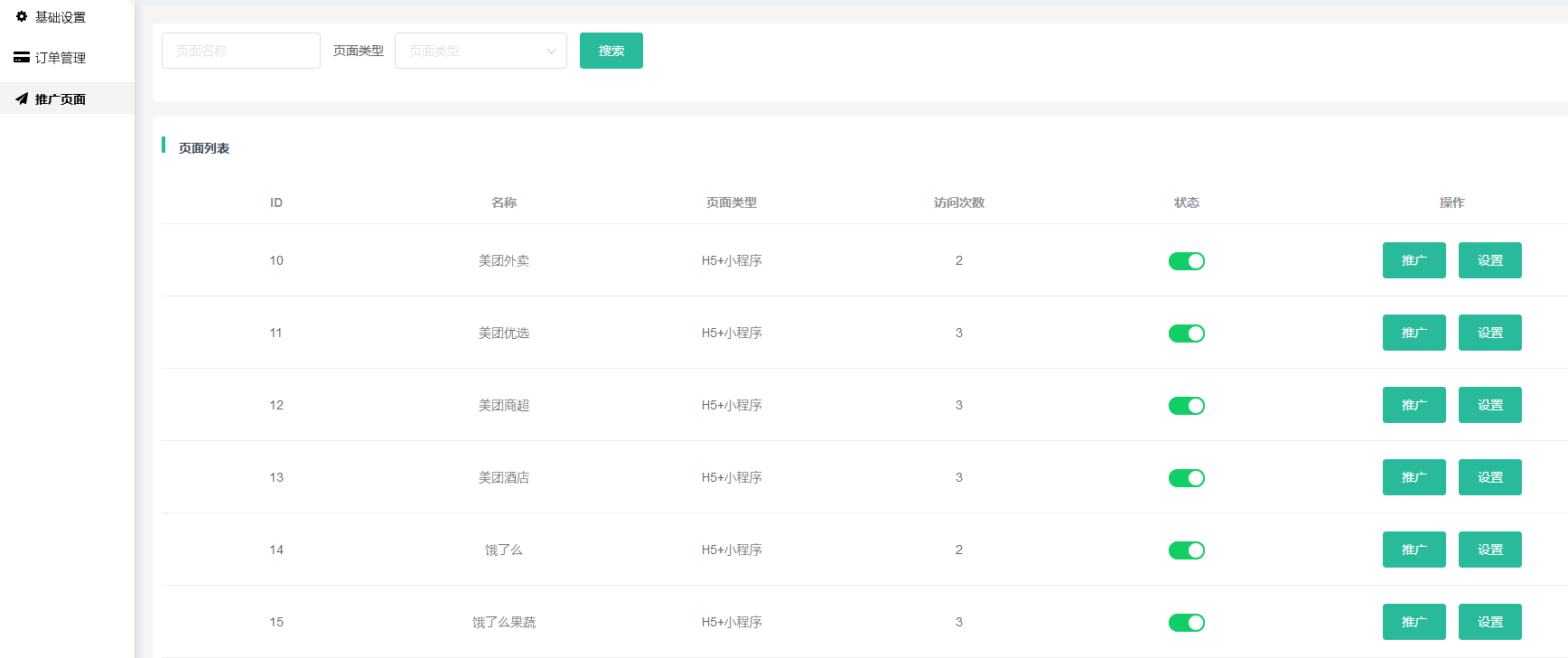The width and height of the screenshot is (1568, 658).
Task: Focus the 页面名称 search field
Action: pos(241,51)
